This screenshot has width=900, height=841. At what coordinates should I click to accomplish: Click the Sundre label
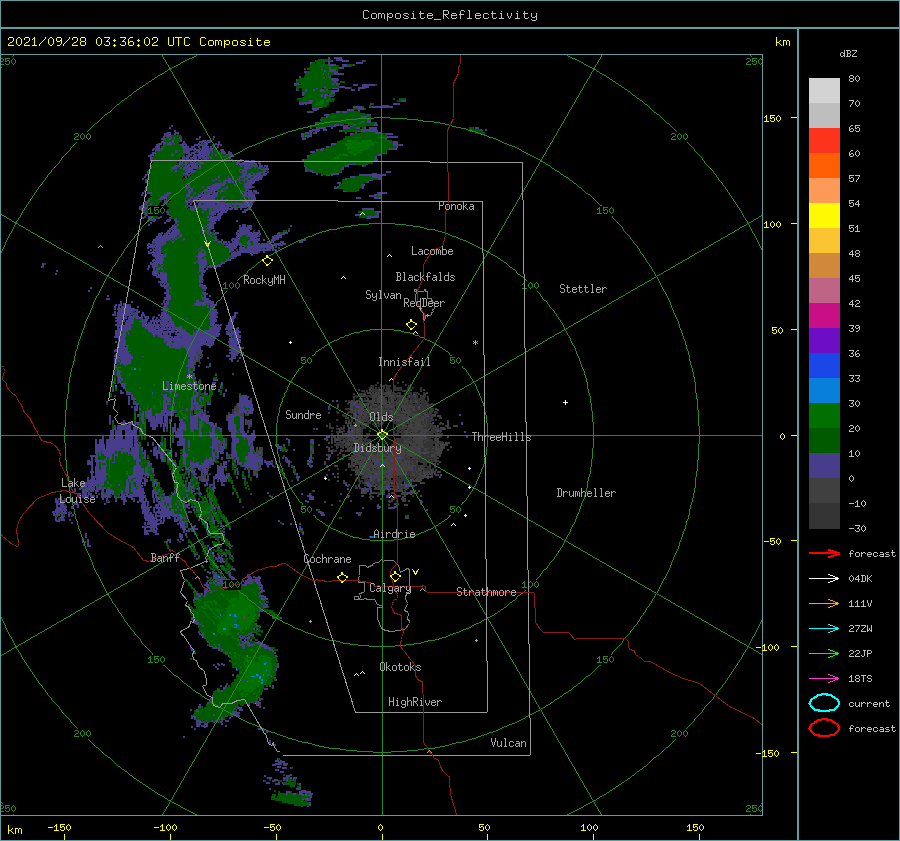coord(303,414)
